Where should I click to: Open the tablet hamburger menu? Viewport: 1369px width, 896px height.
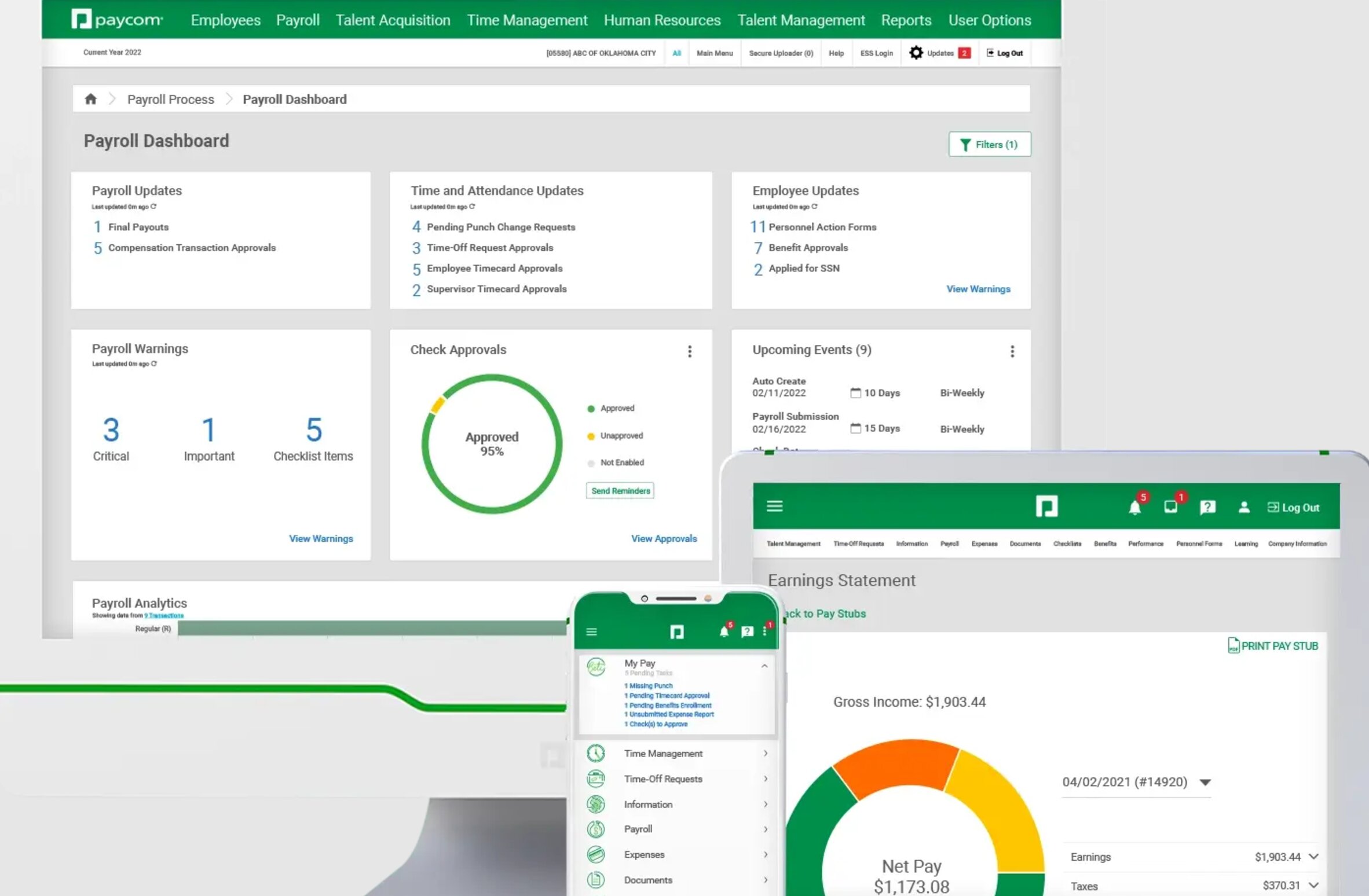pyautogui.click(x=774, y=506)
